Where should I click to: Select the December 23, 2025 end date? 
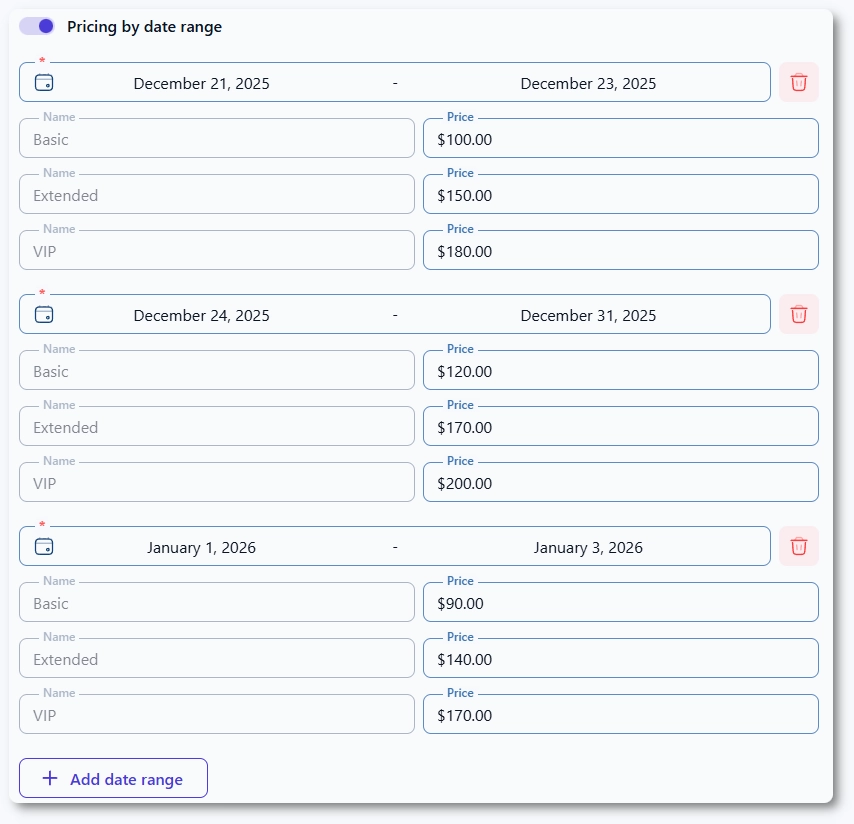[588, 84]
